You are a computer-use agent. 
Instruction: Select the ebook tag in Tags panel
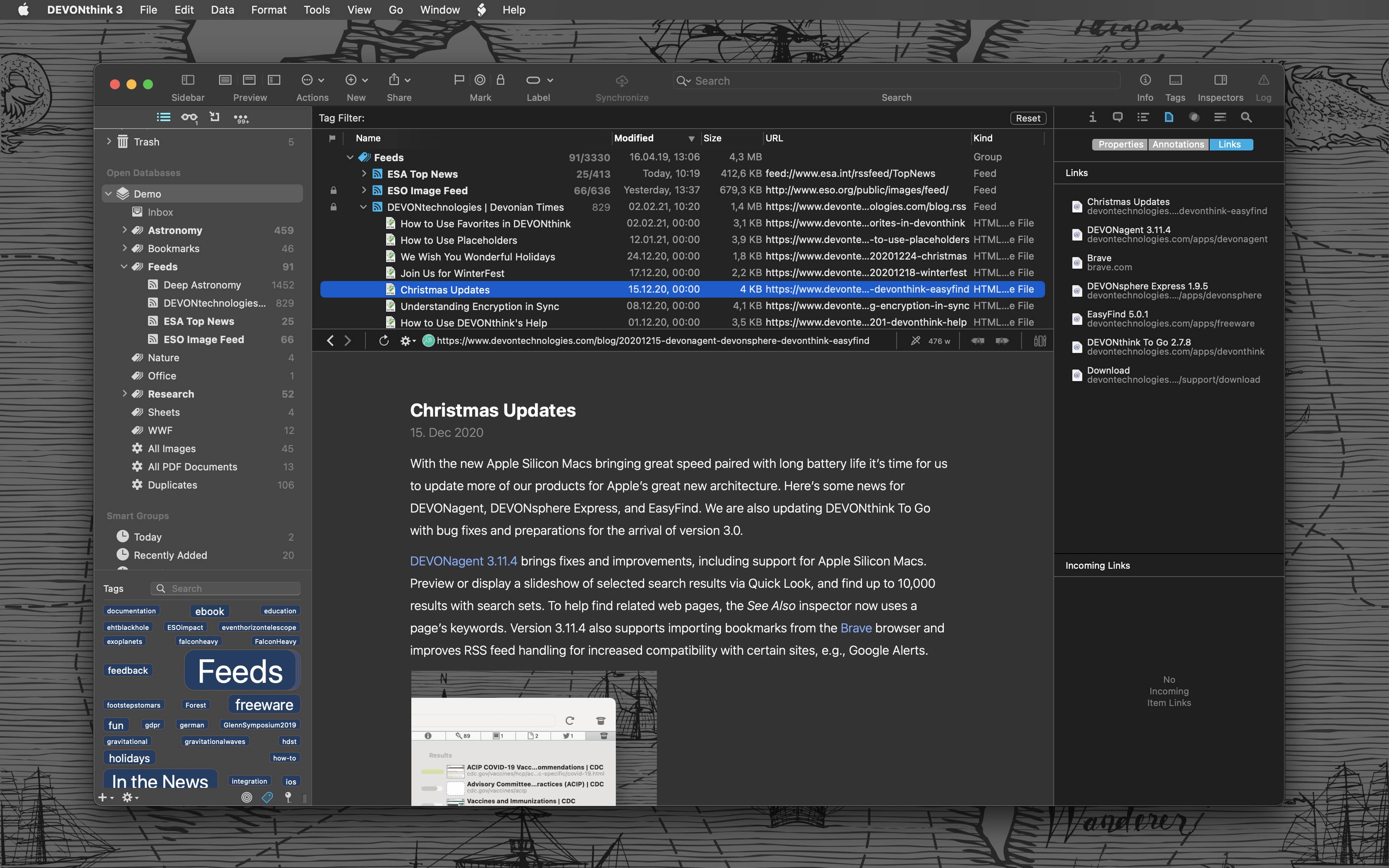point(210,611)
